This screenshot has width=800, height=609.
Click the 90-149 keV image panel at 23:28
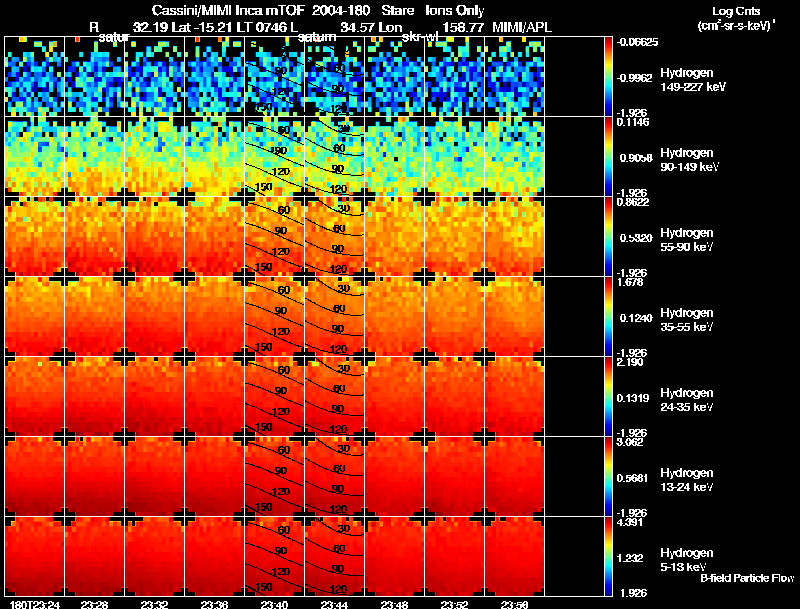click(x=94, y=157)
